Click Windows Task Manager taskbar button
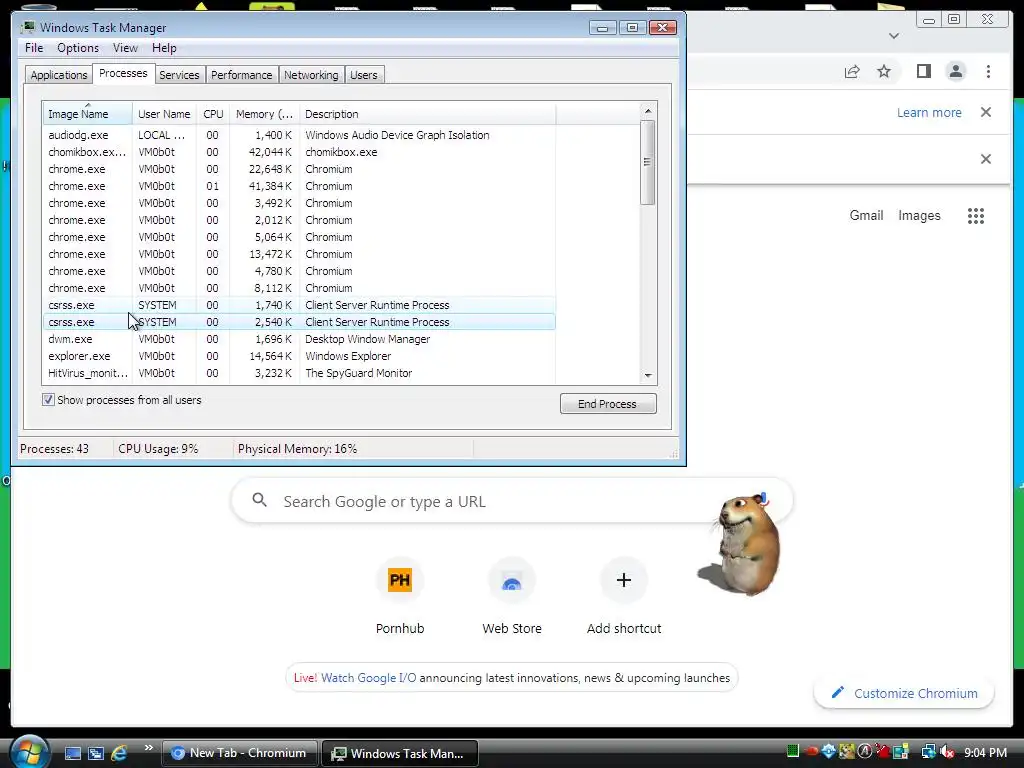The height and width of the screenshot is (768, 1024). pyautogui.click(x=399, y=753)
